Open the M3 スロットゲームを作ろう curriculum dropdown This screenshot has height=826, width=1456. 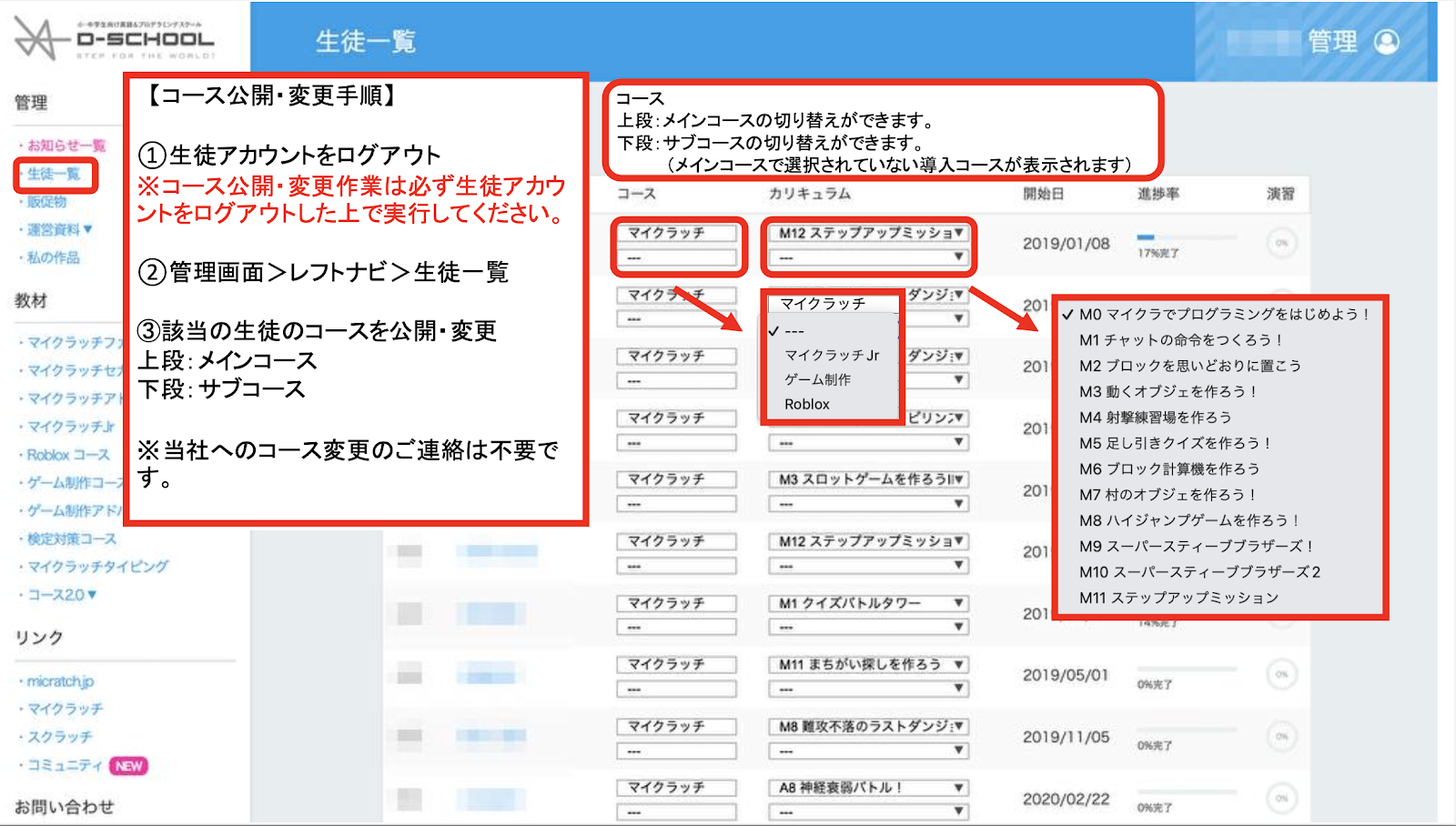pyautogui.click(x=868, y=479)
